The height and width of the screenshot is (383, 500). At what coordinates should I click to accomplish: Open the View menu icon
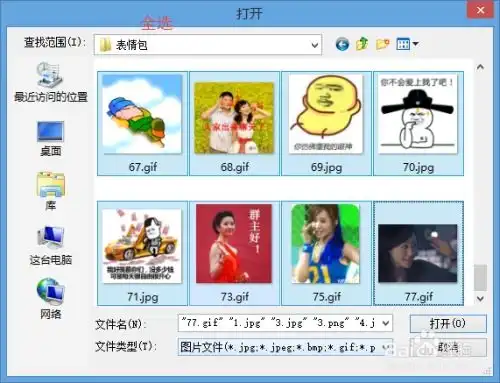[x=403, y=44]
